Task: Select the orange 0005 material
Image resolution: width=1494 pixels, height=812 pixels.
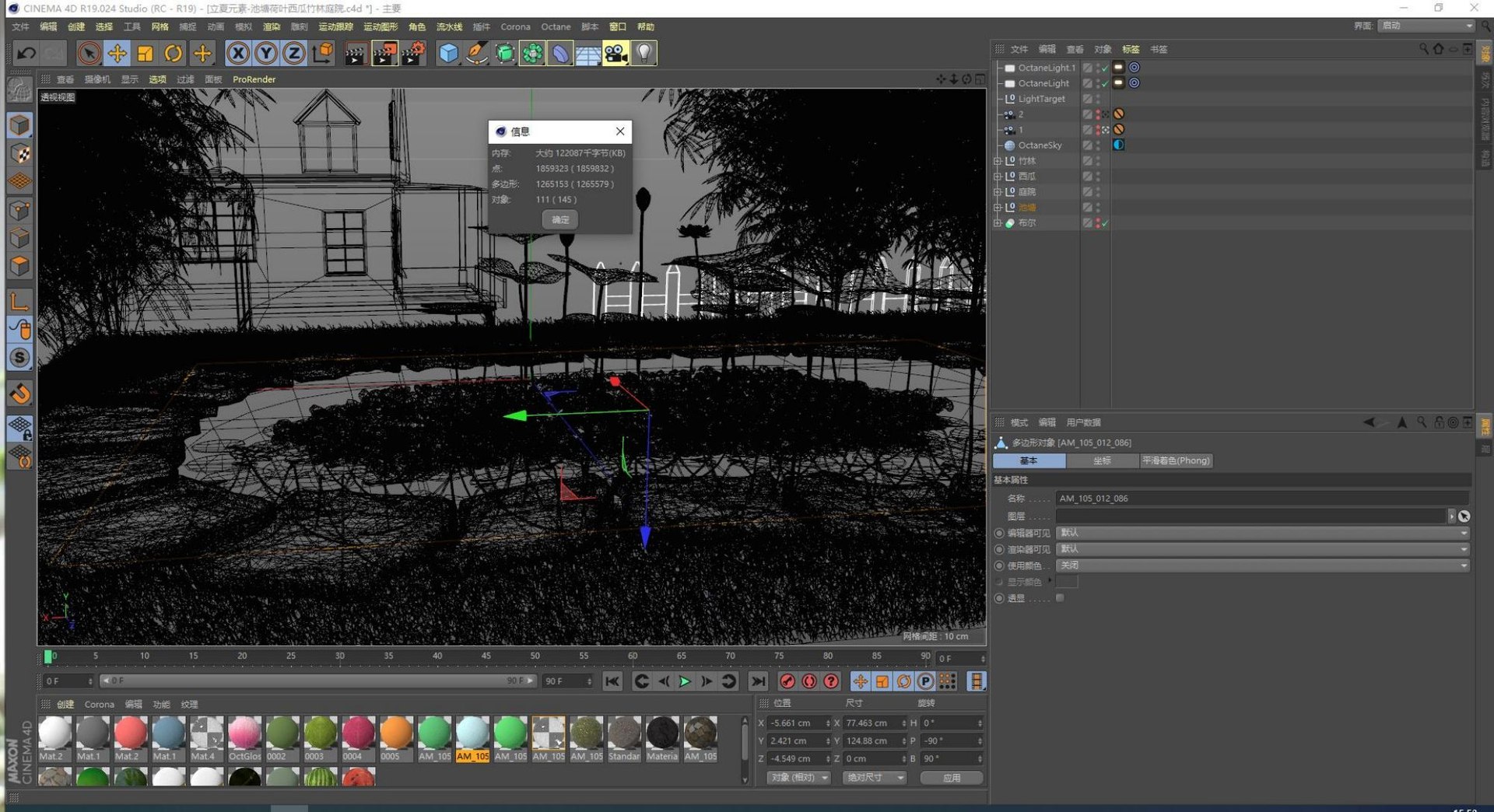Action: 396,740
